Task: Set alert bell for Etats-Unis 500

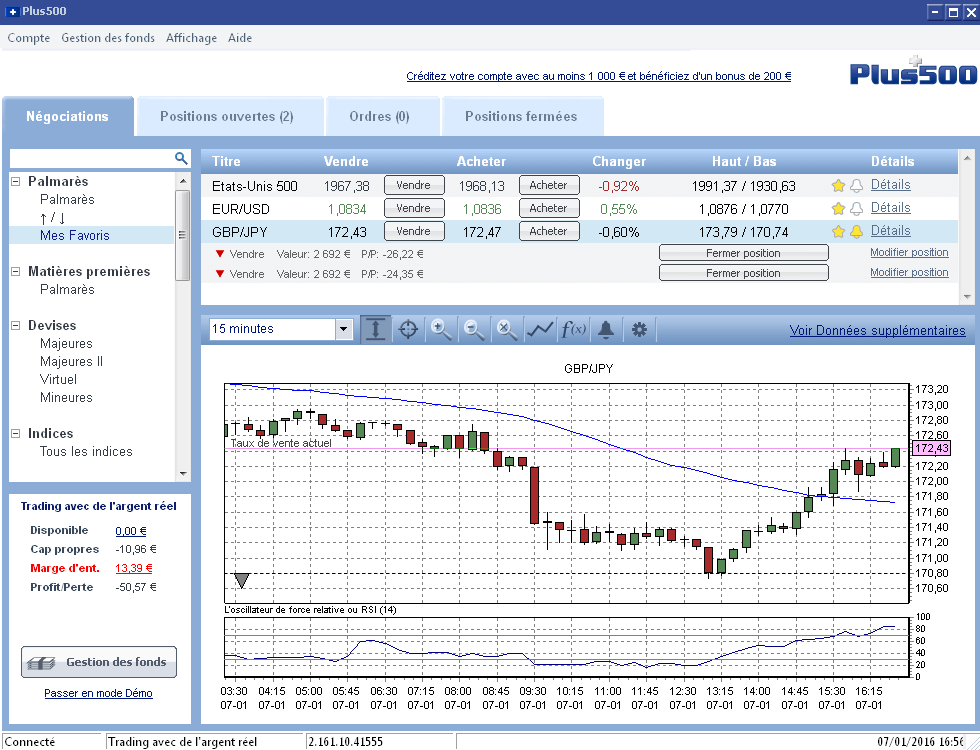Action: (x=856, y=186)
